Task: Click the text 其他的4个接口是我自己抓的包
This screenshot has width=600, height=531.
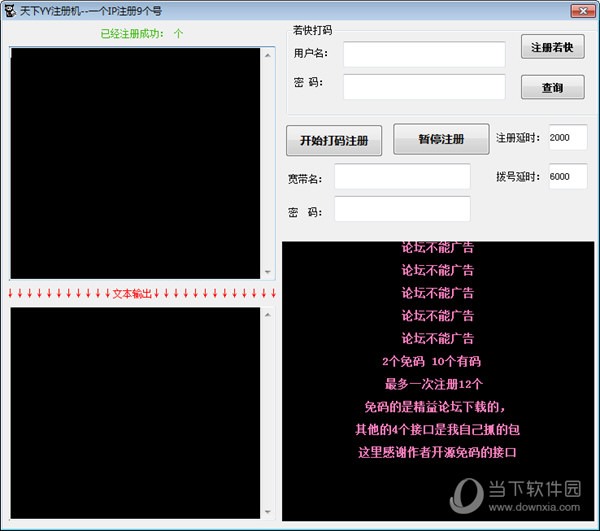Action: click(x=437, y=430)
